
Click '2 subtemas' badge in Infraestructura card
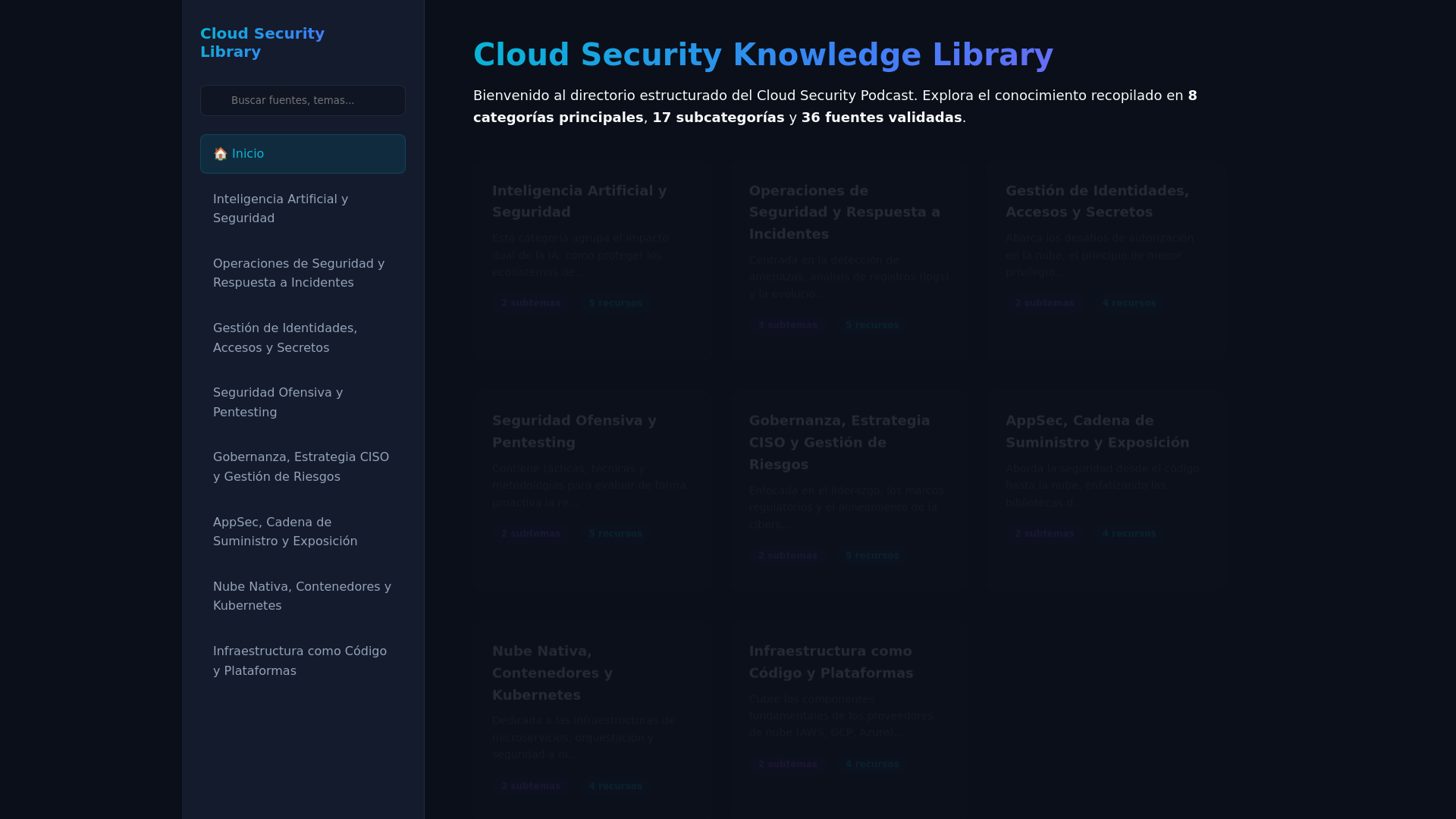click(x=787, y=764)
